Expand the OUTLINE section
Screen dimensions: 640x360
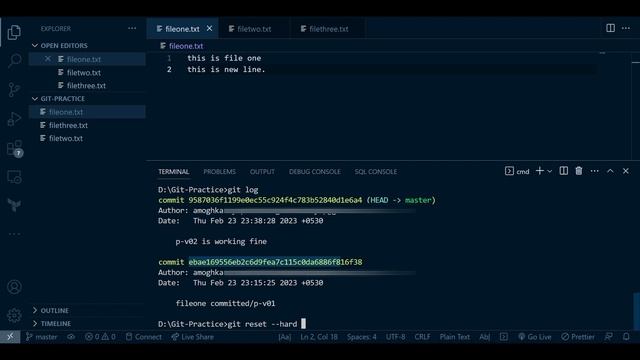click(88, 311)
